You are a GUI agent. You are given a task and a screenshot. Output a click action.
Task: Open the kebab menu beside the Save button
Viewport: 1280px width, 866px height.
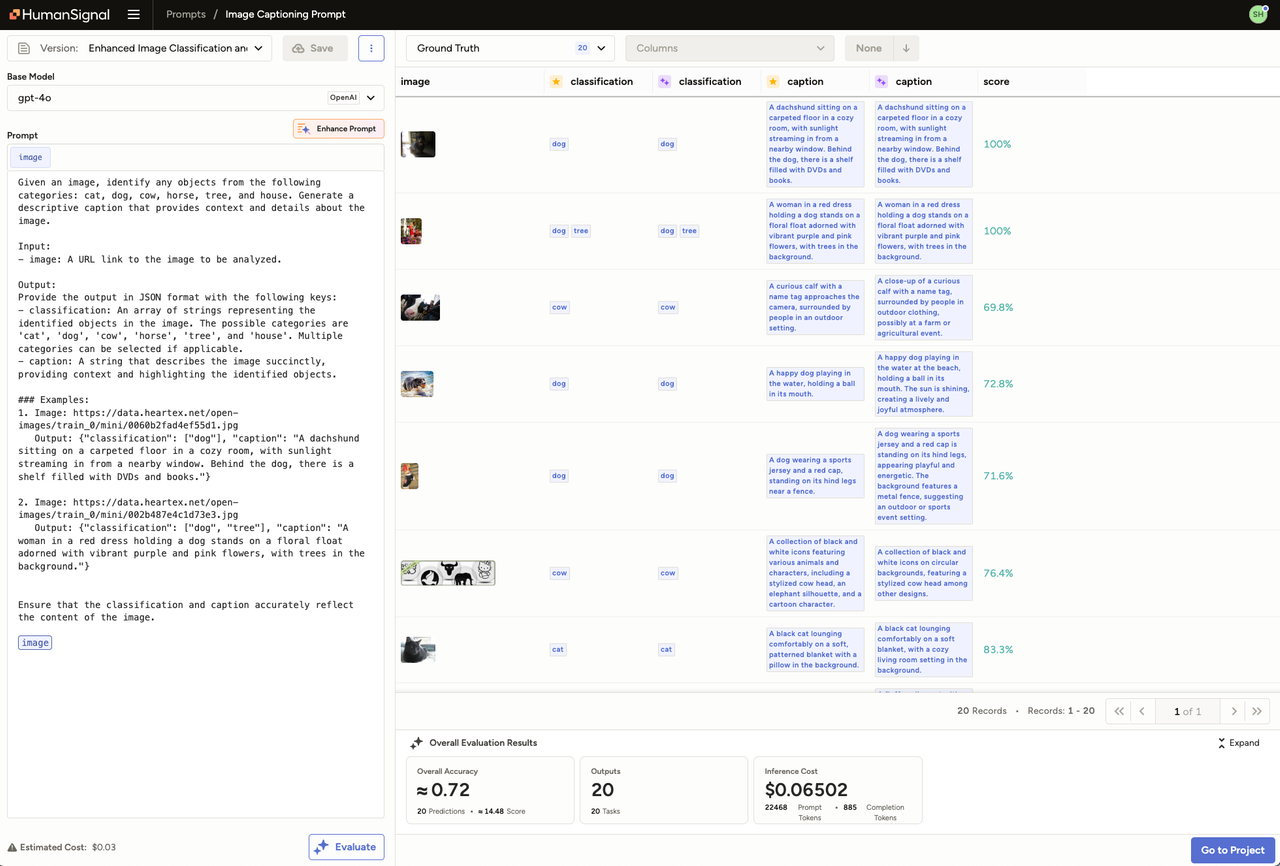pos(371,48)
